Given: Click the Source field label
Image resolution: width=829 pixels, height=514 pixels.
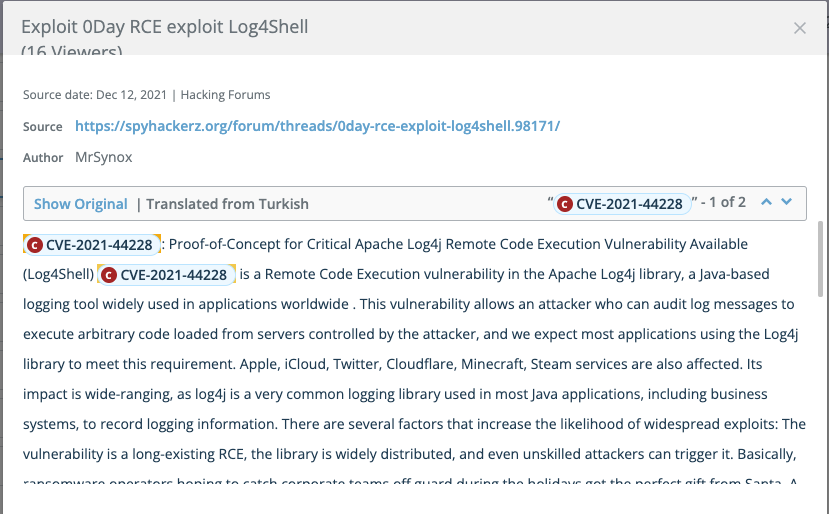Looking at the screenshot, I should coord(43,127).
